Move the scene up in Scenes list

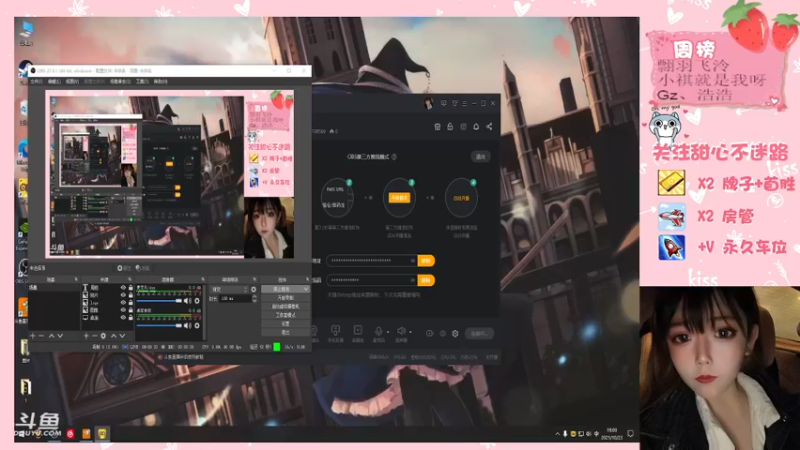(x=52, y=336)
